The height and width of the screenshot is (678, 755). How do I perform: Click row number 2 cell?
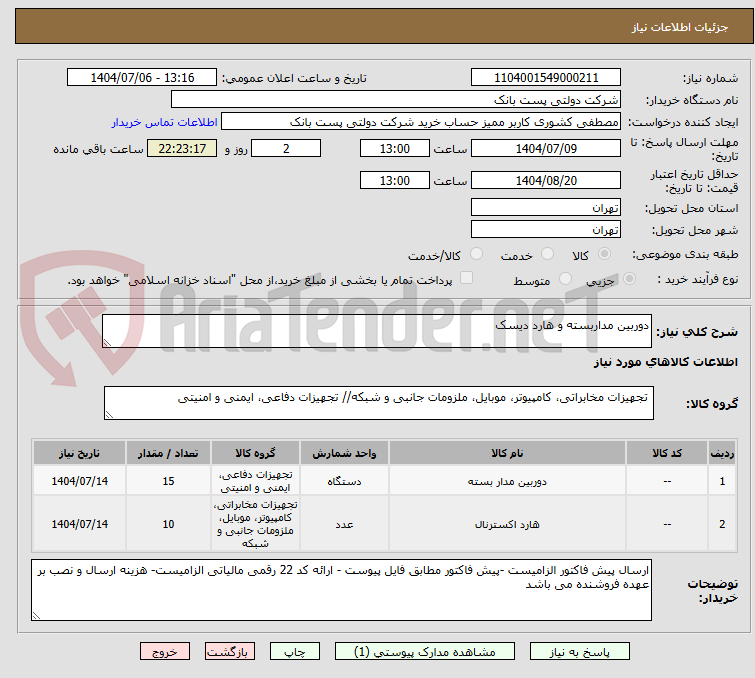(x=722, y=524)
